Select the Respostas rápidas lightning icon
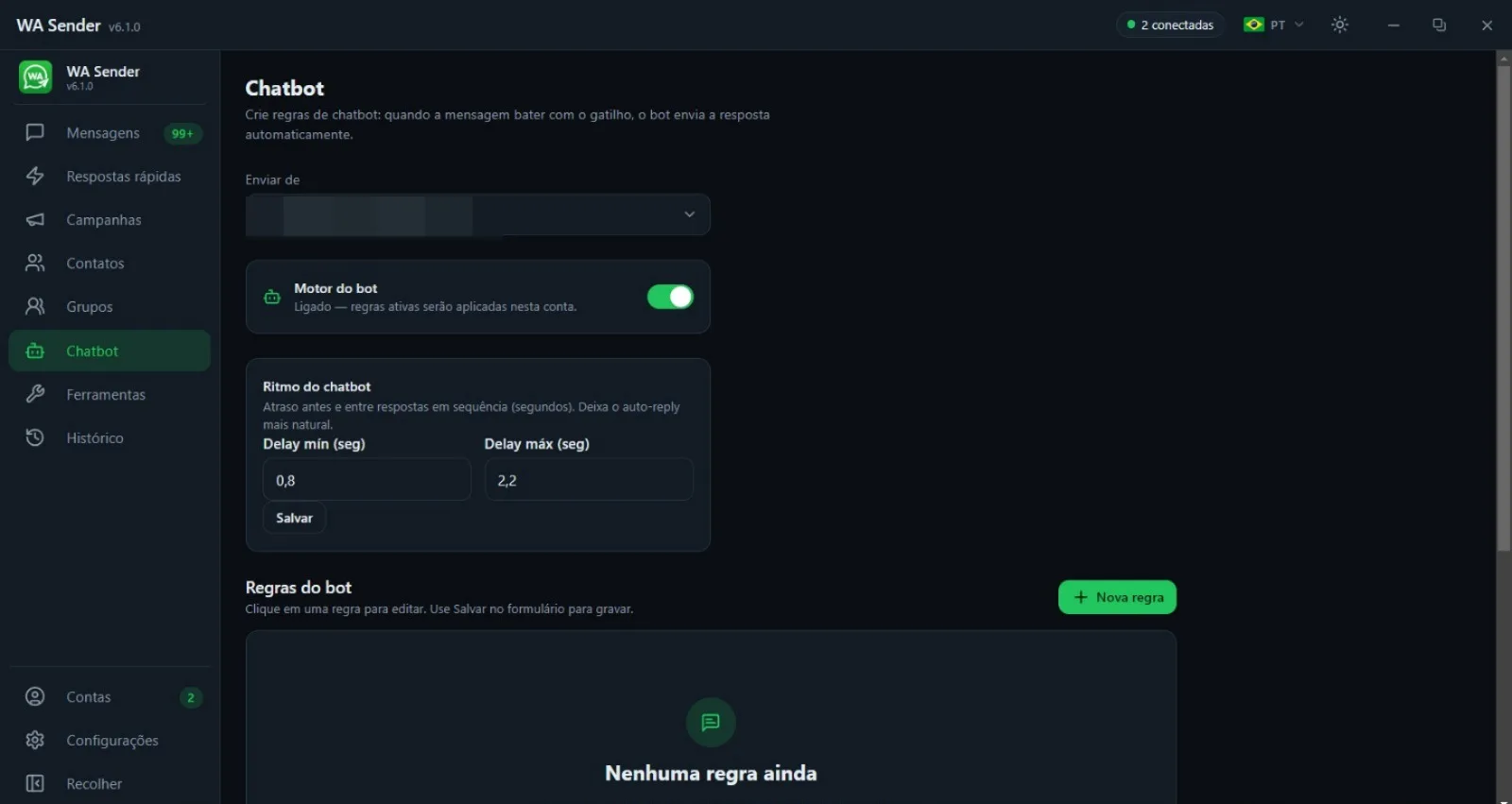Image resolution: width=1512 pixels, height=804 pixels. click(35, 176)
